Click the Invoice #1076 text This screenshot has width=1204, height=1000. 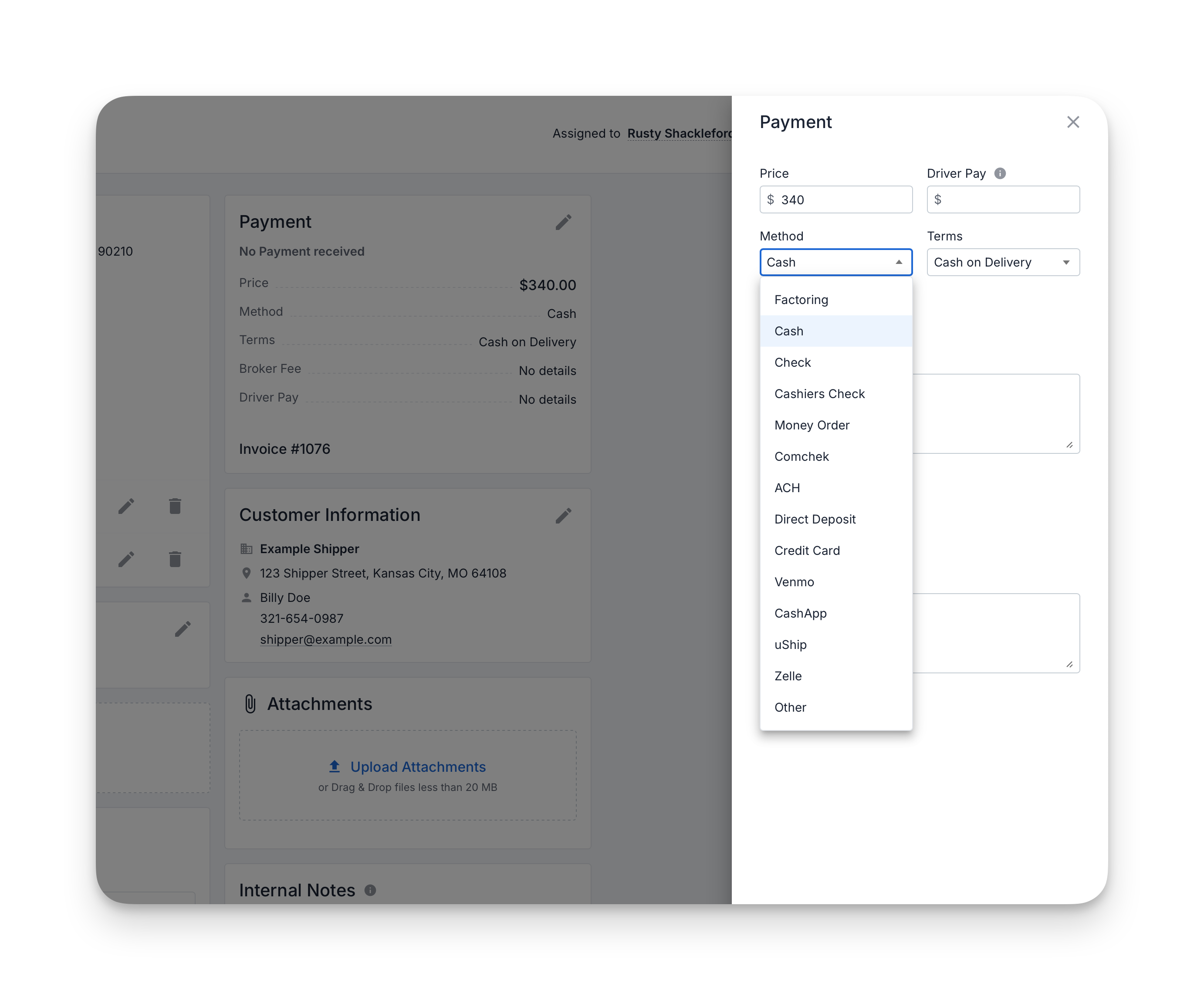[x=284, y=449]
